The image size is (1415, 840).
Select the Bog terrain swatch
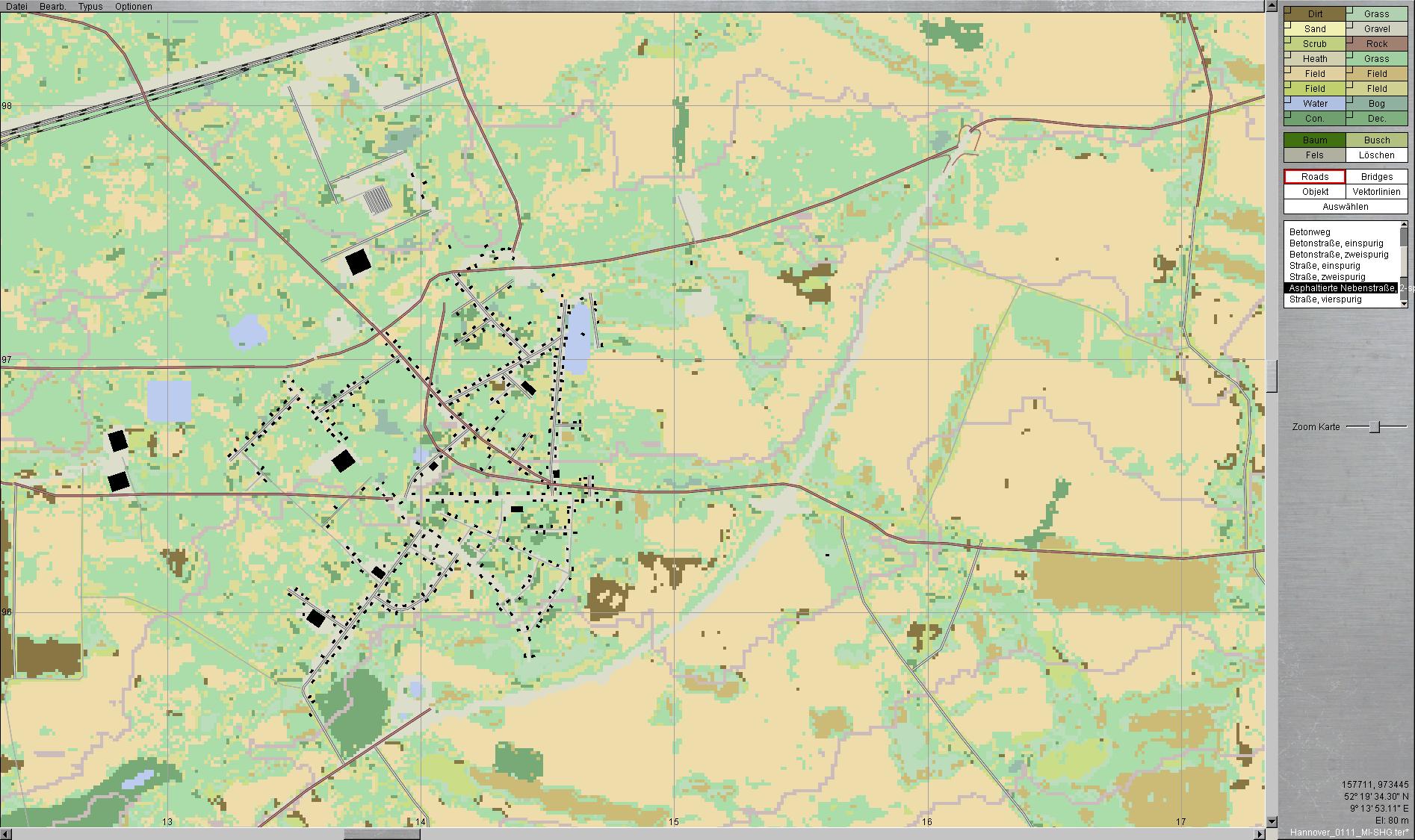point(1377,104)
